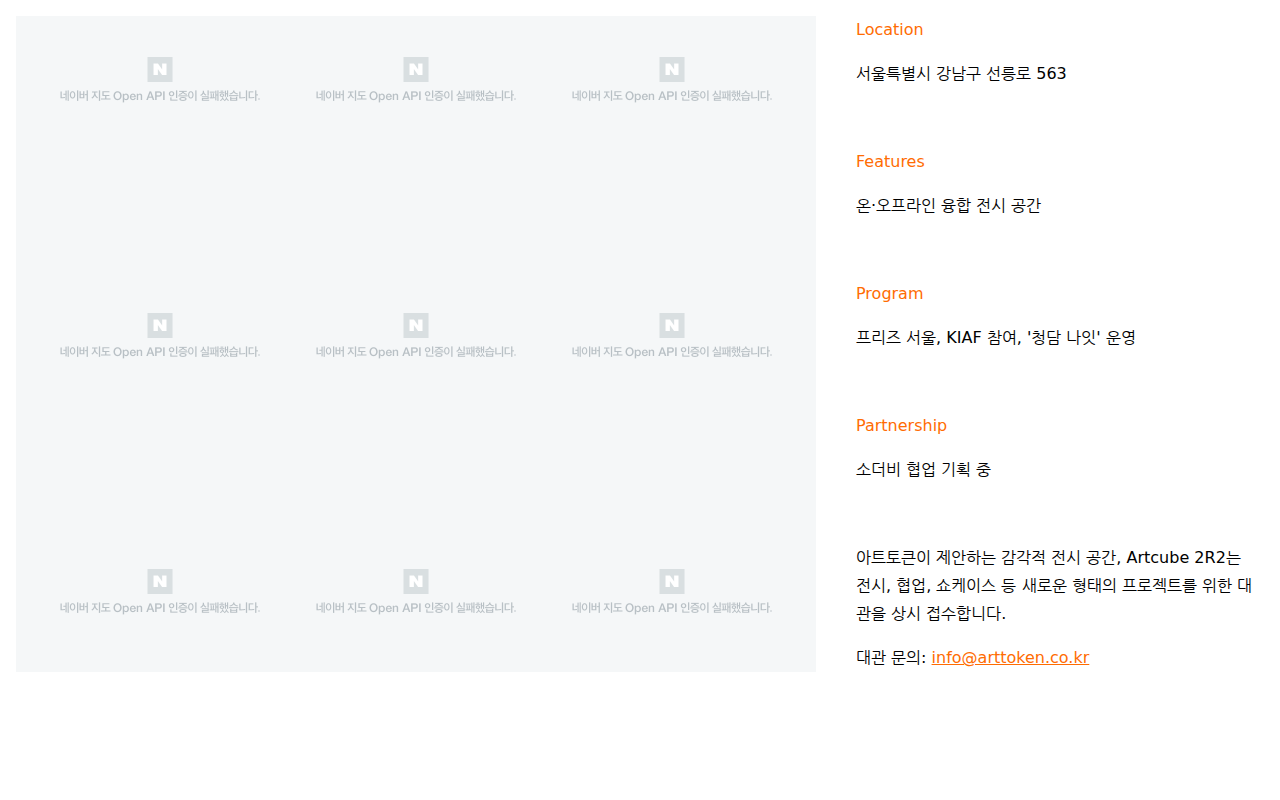
Task: Click the center Naver map N icon
Action: point(416,325)
